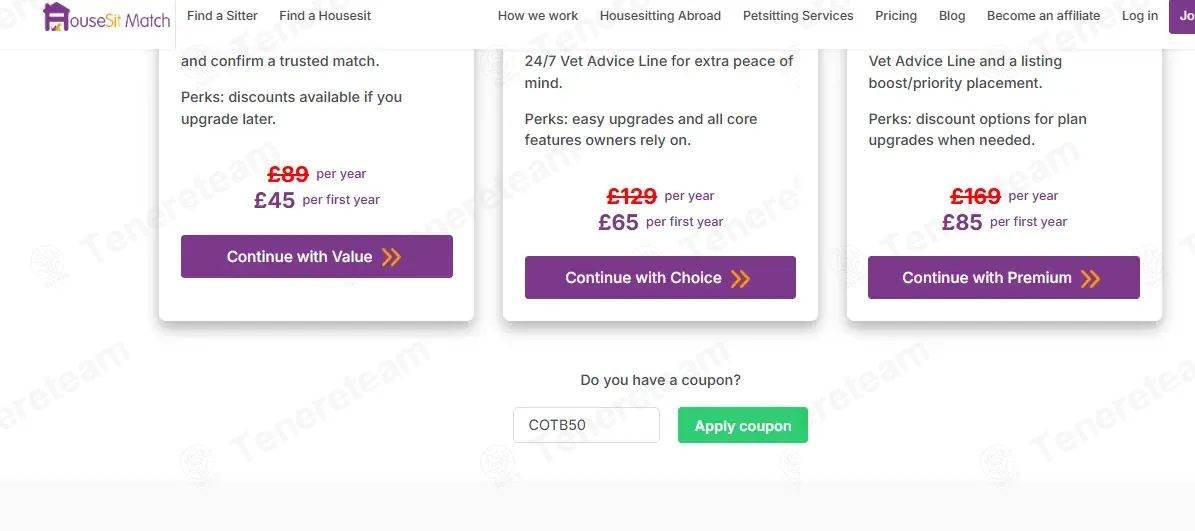Click the double chevron on the Value button
Viewport: 1195px width, 531px height.
click(391, 257)
